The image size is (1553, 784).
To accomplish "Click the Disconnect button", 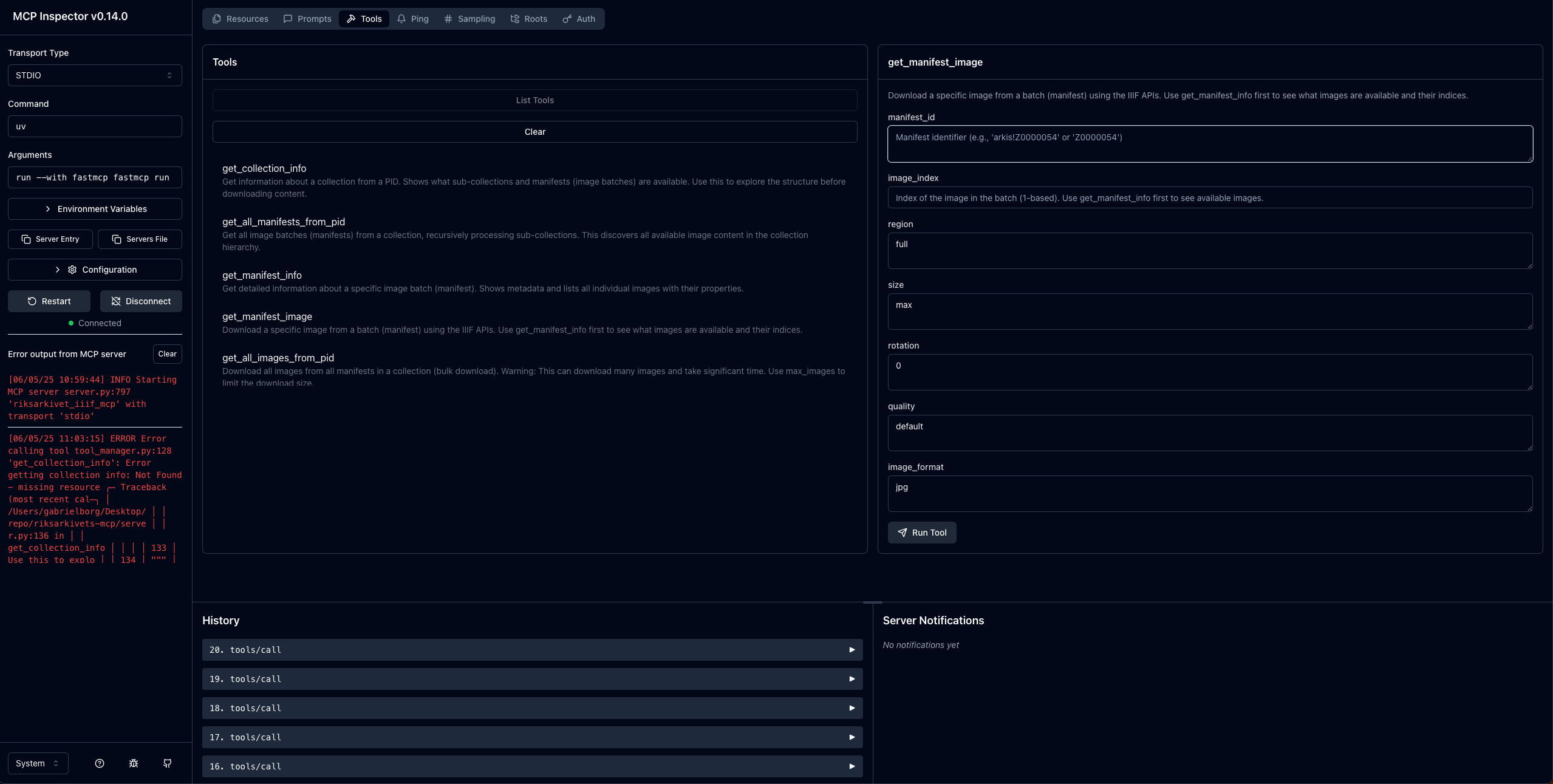I will tap(141, 301).
